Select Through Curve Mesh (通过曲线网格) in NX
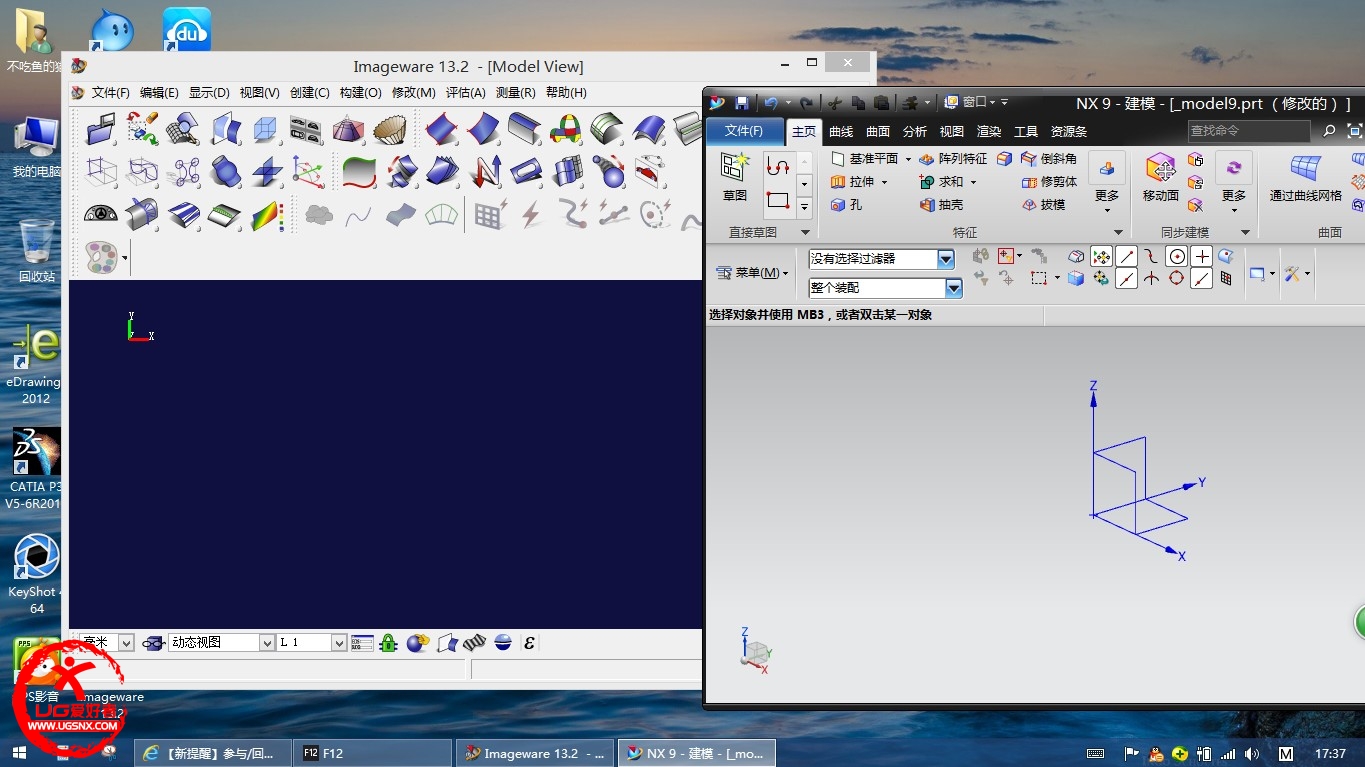This screenshot has width=1365, height=767. (x=1305, y=178)
